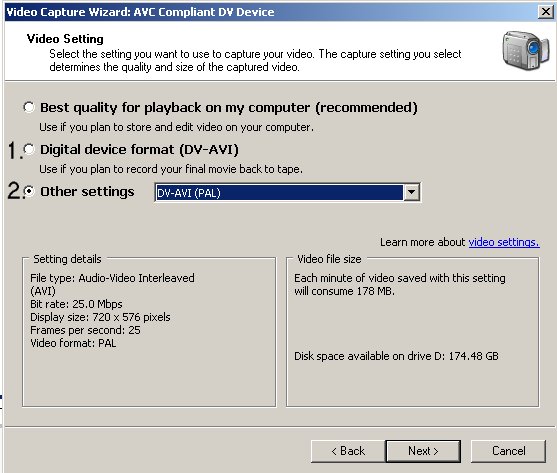The height and width of the screenshot is (473, 557).
Task: Select the Other settings radio button
Action: (29, 191)
